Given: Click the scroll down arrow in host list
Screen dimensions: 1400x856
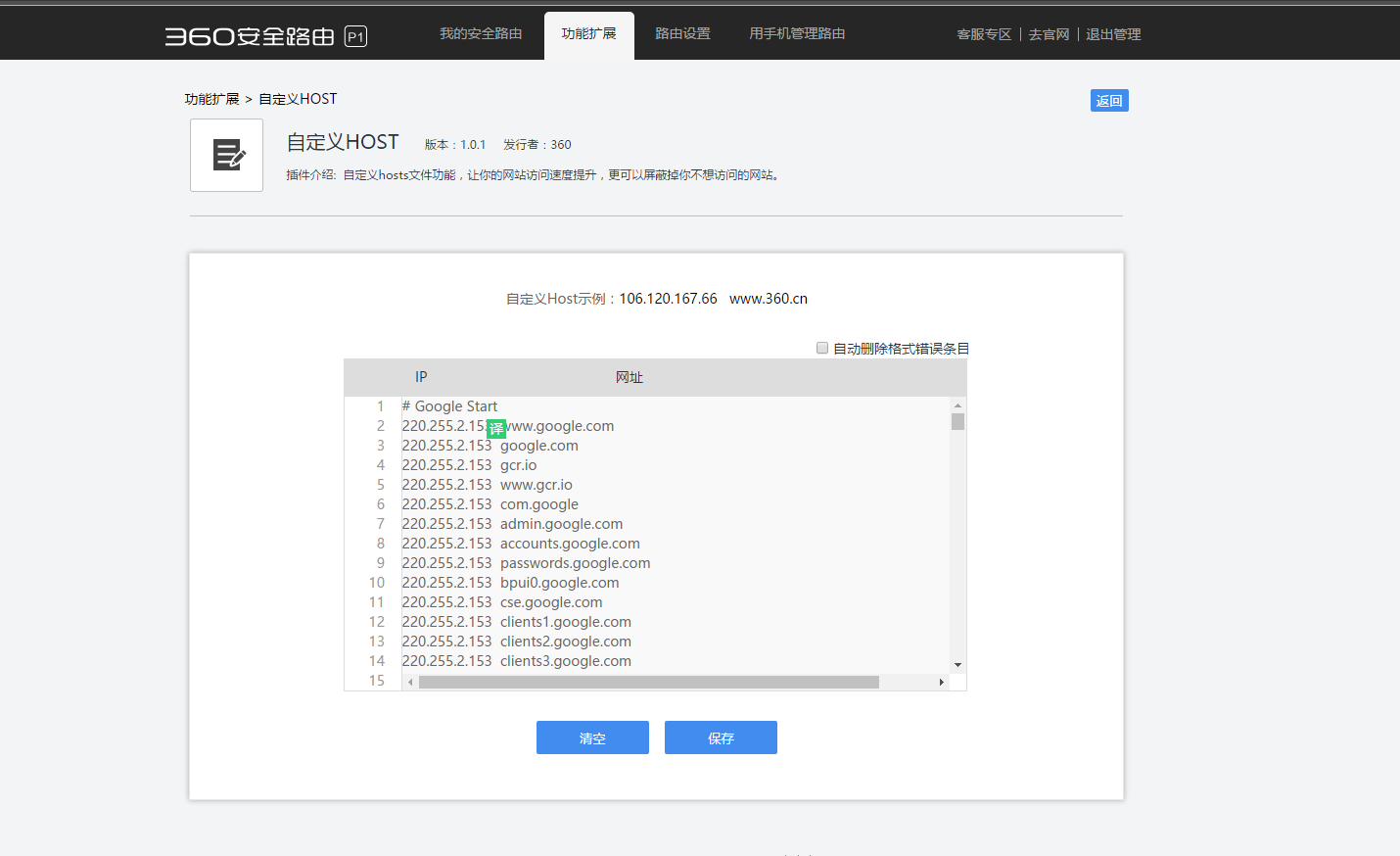Looking at the screenshot, I should [x=957, y=665].
